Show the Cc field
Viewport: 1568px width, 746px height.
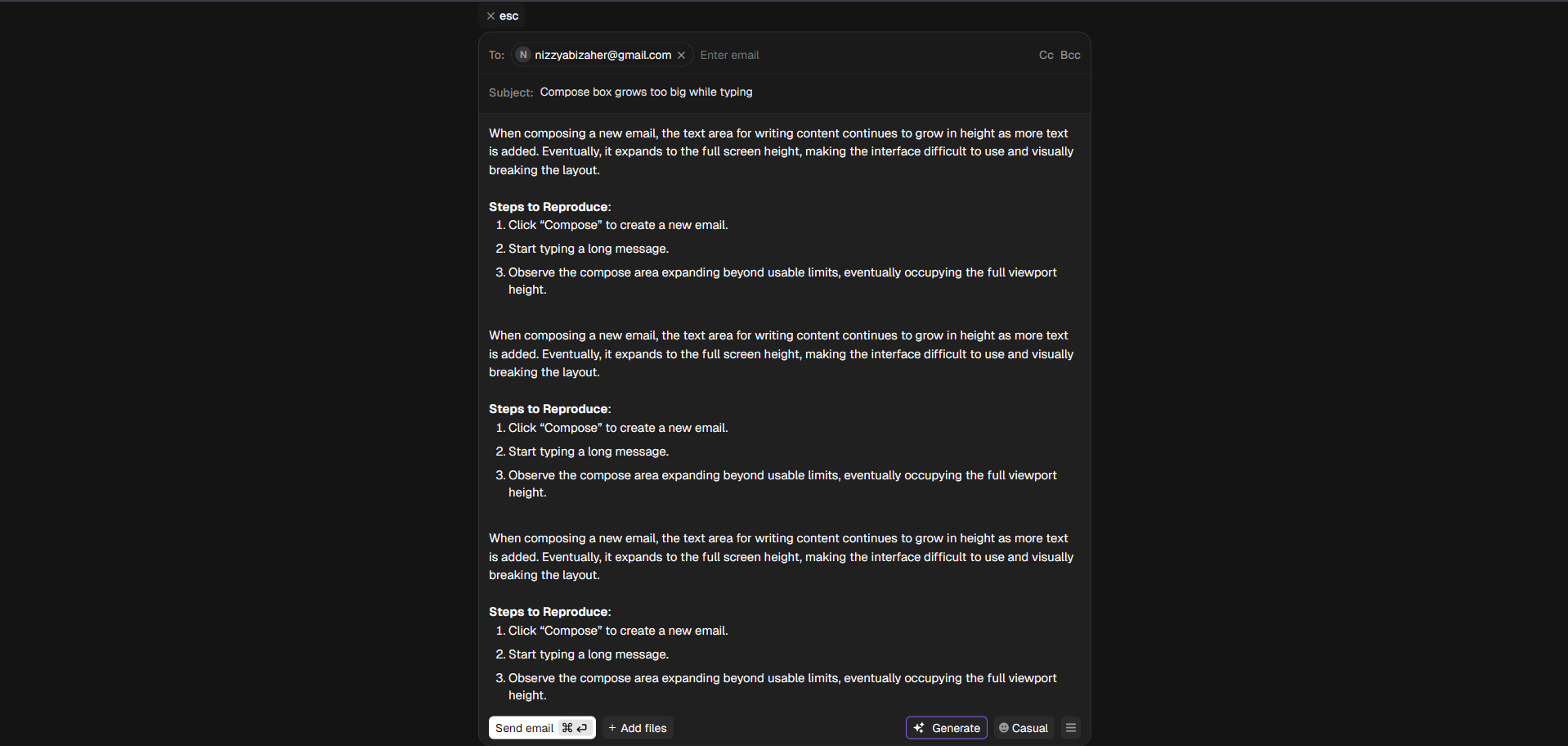coord(1046,55)
